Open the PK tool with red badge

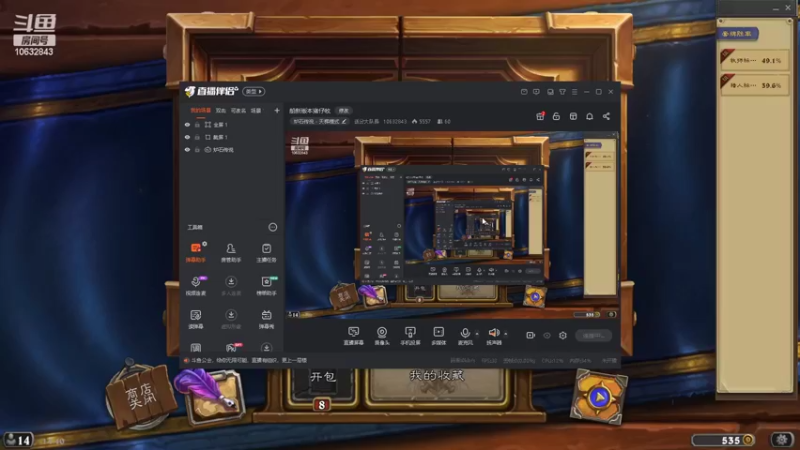coord(232,348)
